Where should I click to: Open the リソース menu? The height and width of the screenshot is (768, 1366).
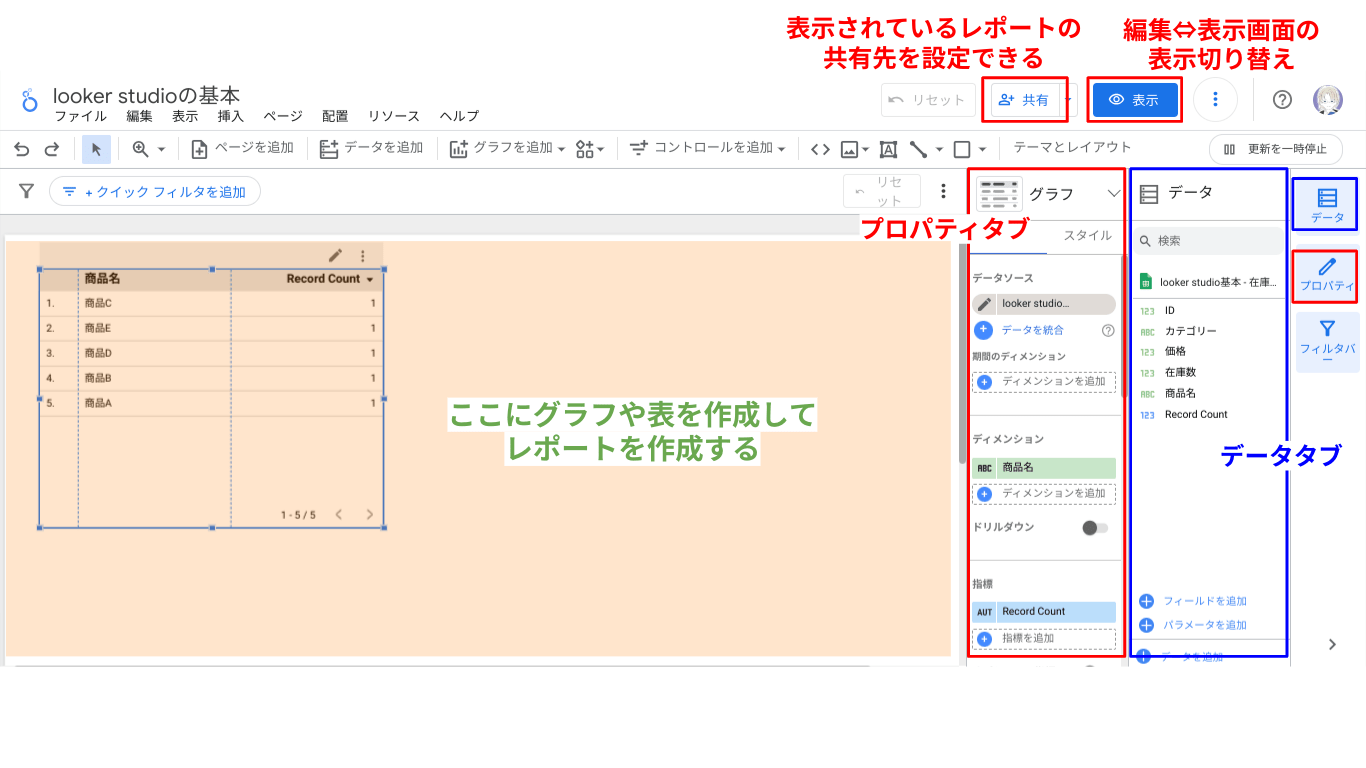coord(393,116)
